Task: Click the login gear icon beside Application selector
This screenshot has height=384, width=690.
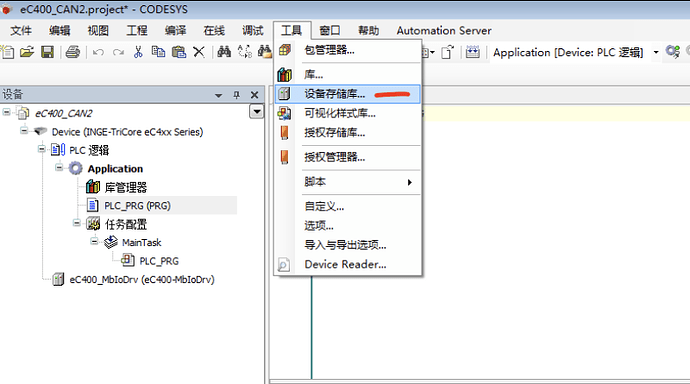Action: pos(672,52)
